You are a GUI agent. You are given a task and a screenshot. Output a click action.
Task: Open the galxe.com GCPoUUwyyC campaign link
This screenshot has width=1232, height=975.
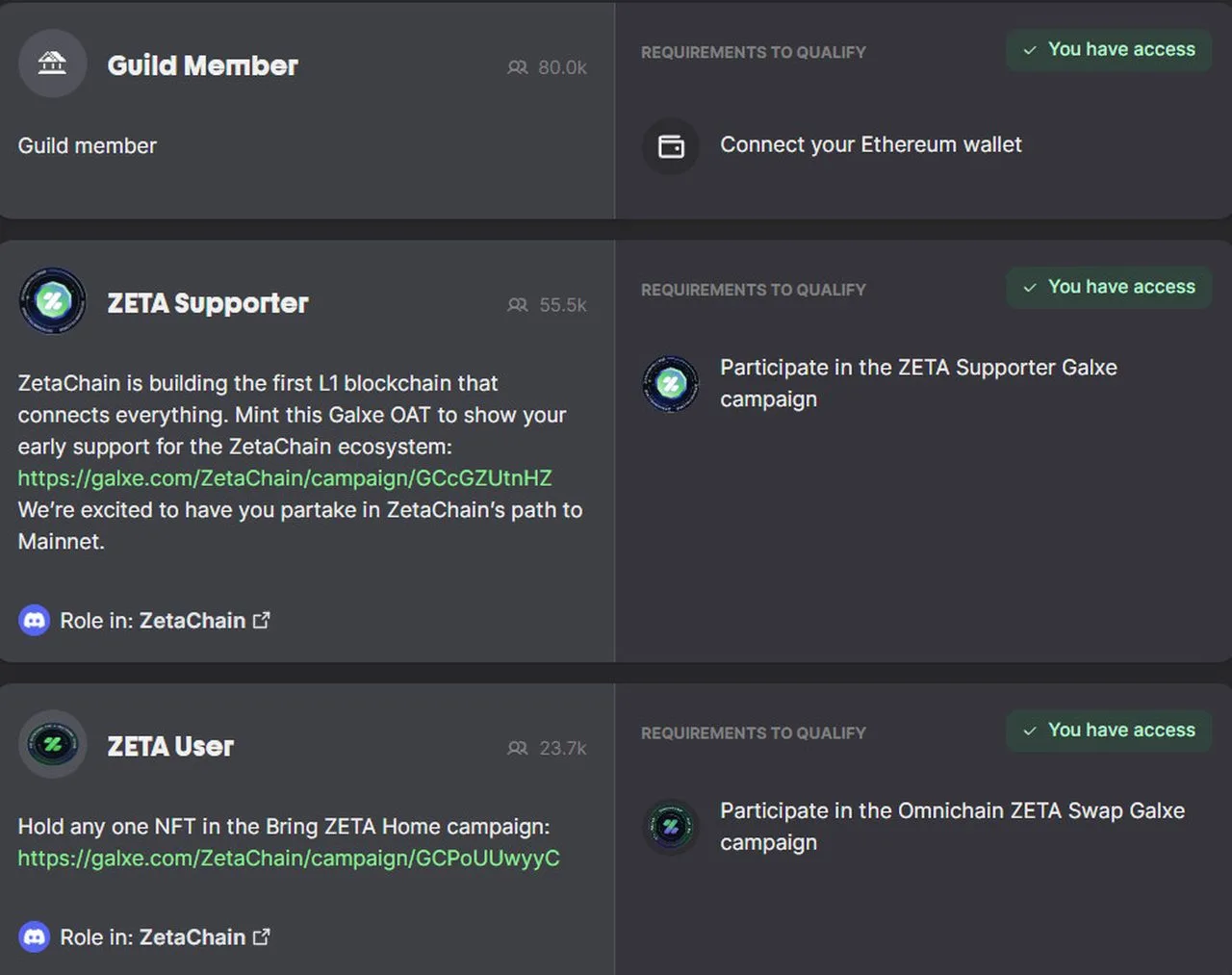point(289,859)
